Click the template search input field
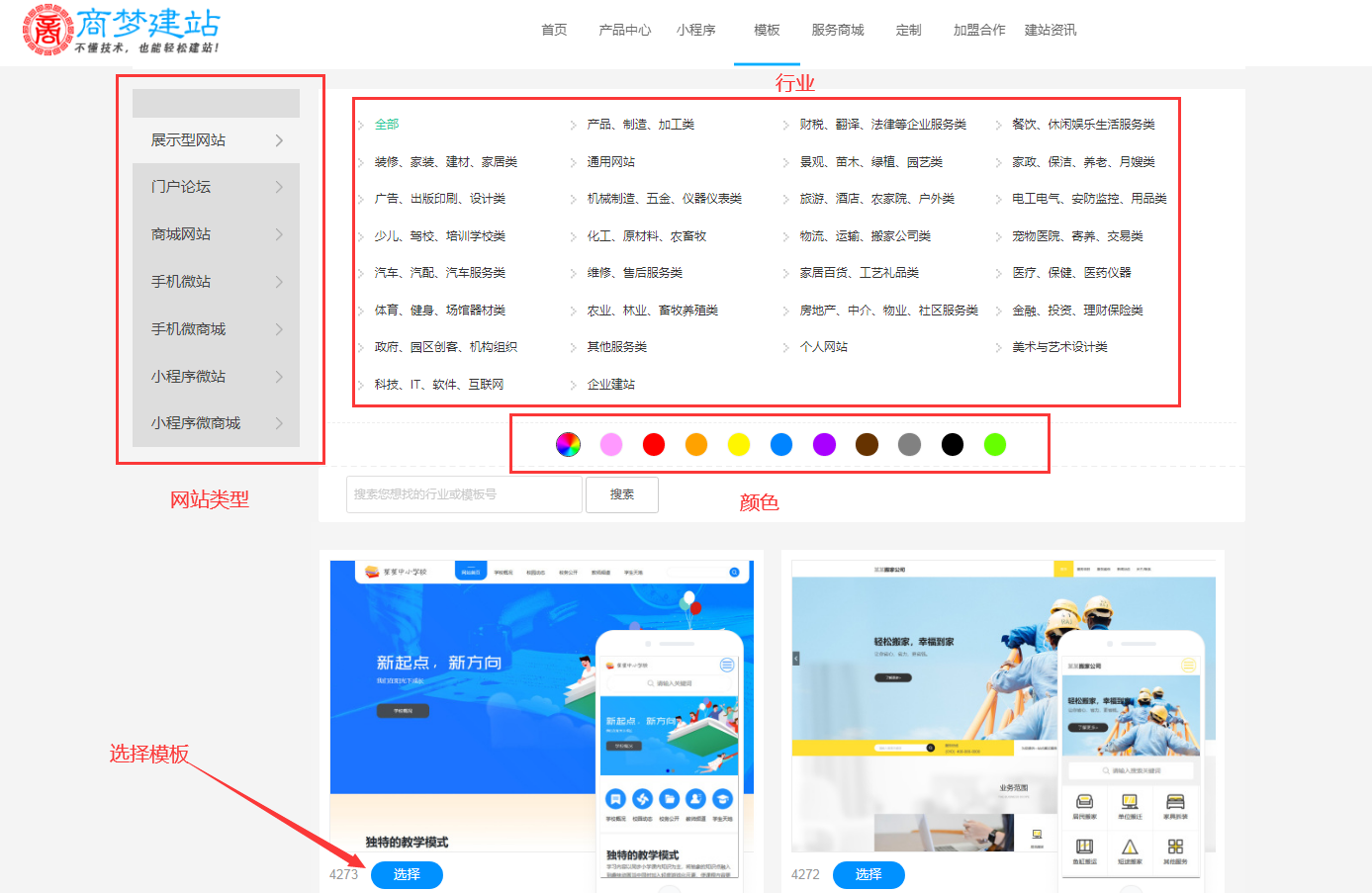Screen dimensions: 1372x893 coord(463,494)
